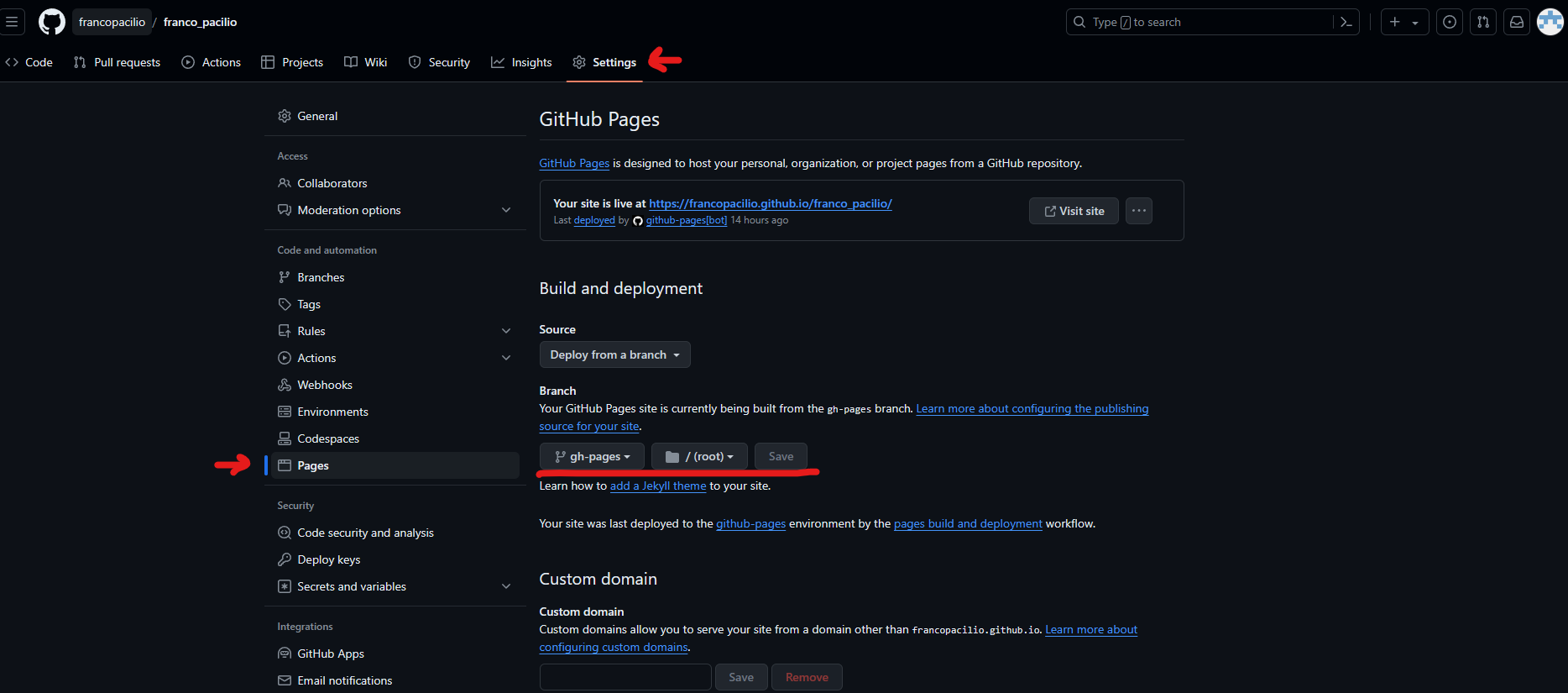Open the Deploy from a branch dropdown
Viewport: 1568px width, 693px height.
[614, 354]
